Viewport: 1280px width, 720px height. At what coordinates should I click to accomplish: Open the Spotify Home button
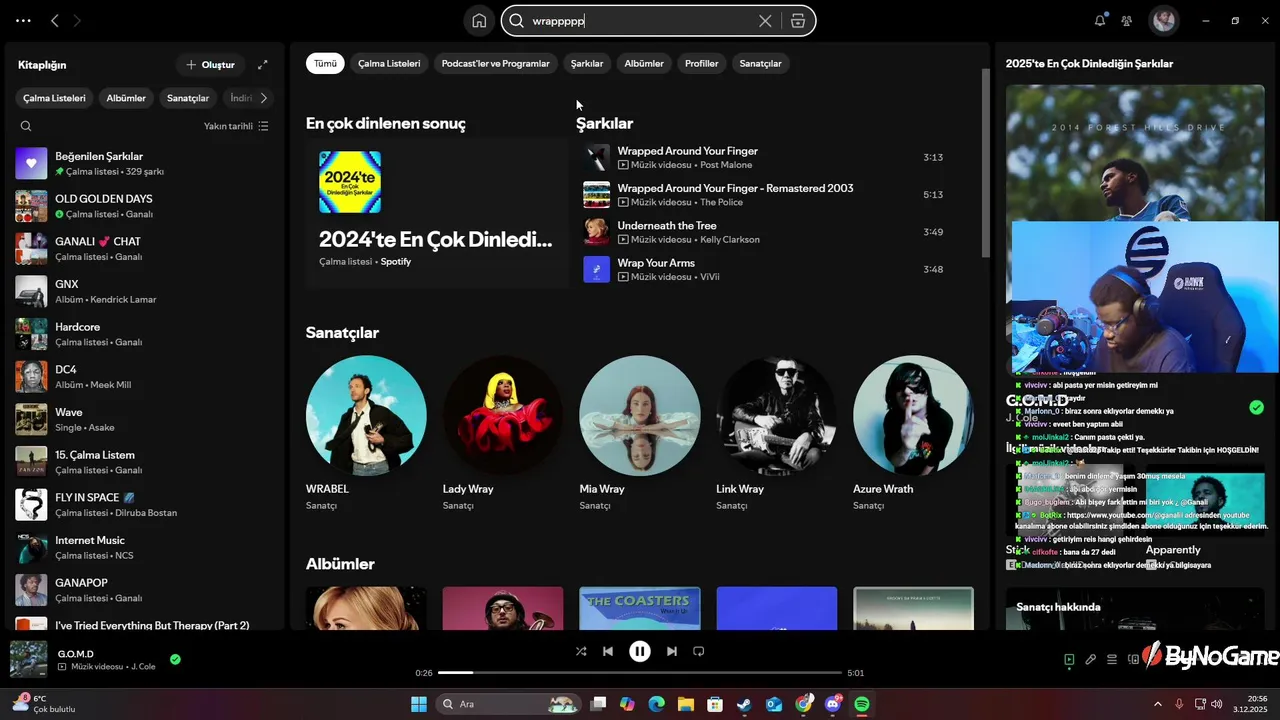tap(479, 20)
